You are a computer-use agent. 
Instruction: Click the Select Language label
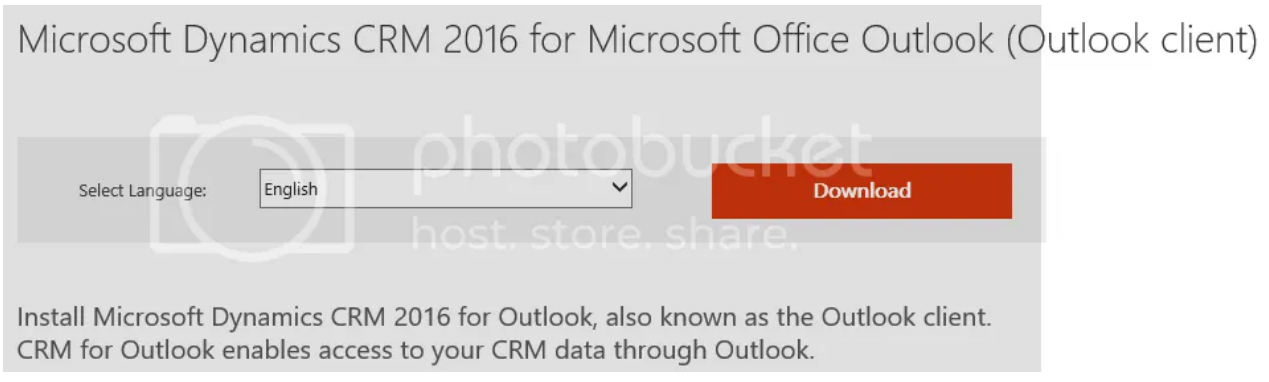coord(142,191)
